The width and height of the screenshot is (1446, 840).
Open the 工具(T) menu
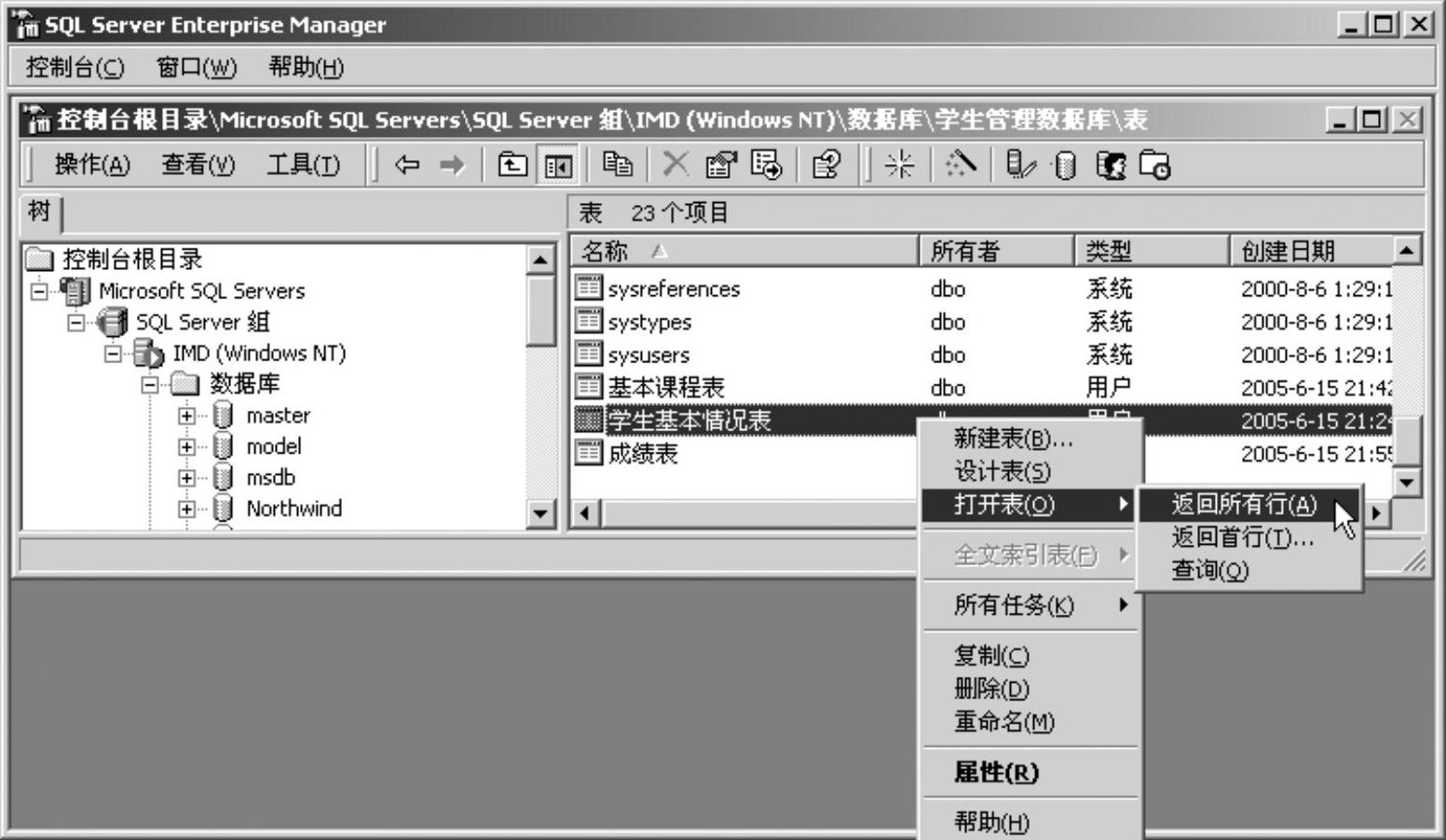[x=304, y=166]
